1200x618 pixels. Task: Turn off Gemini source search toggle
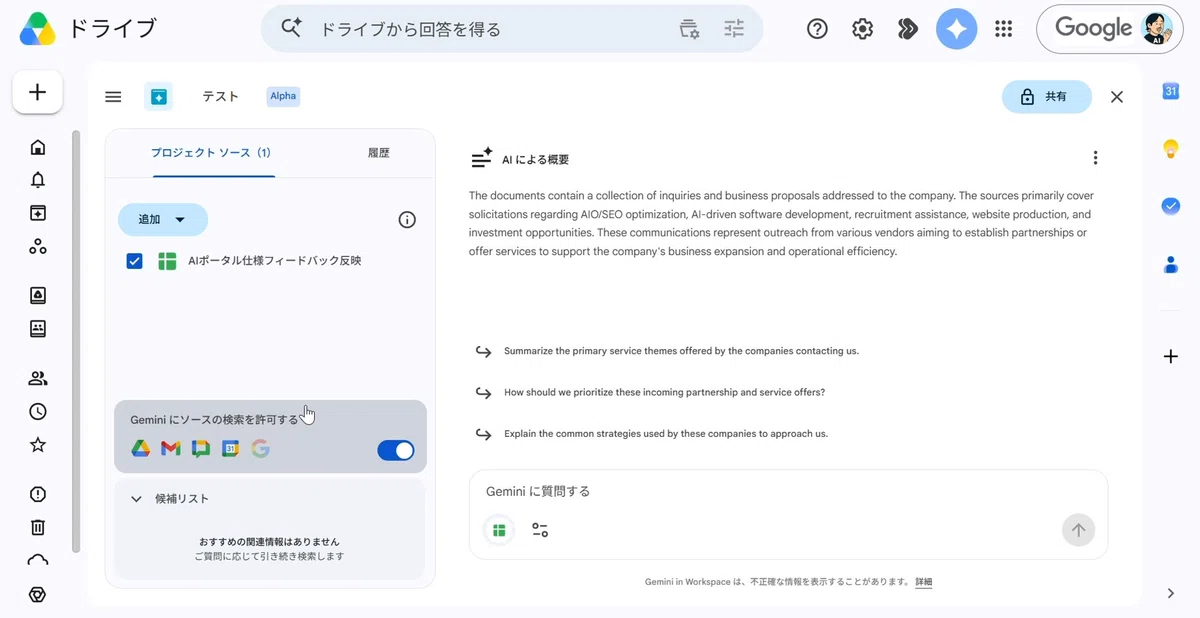(x=396, y=450)
